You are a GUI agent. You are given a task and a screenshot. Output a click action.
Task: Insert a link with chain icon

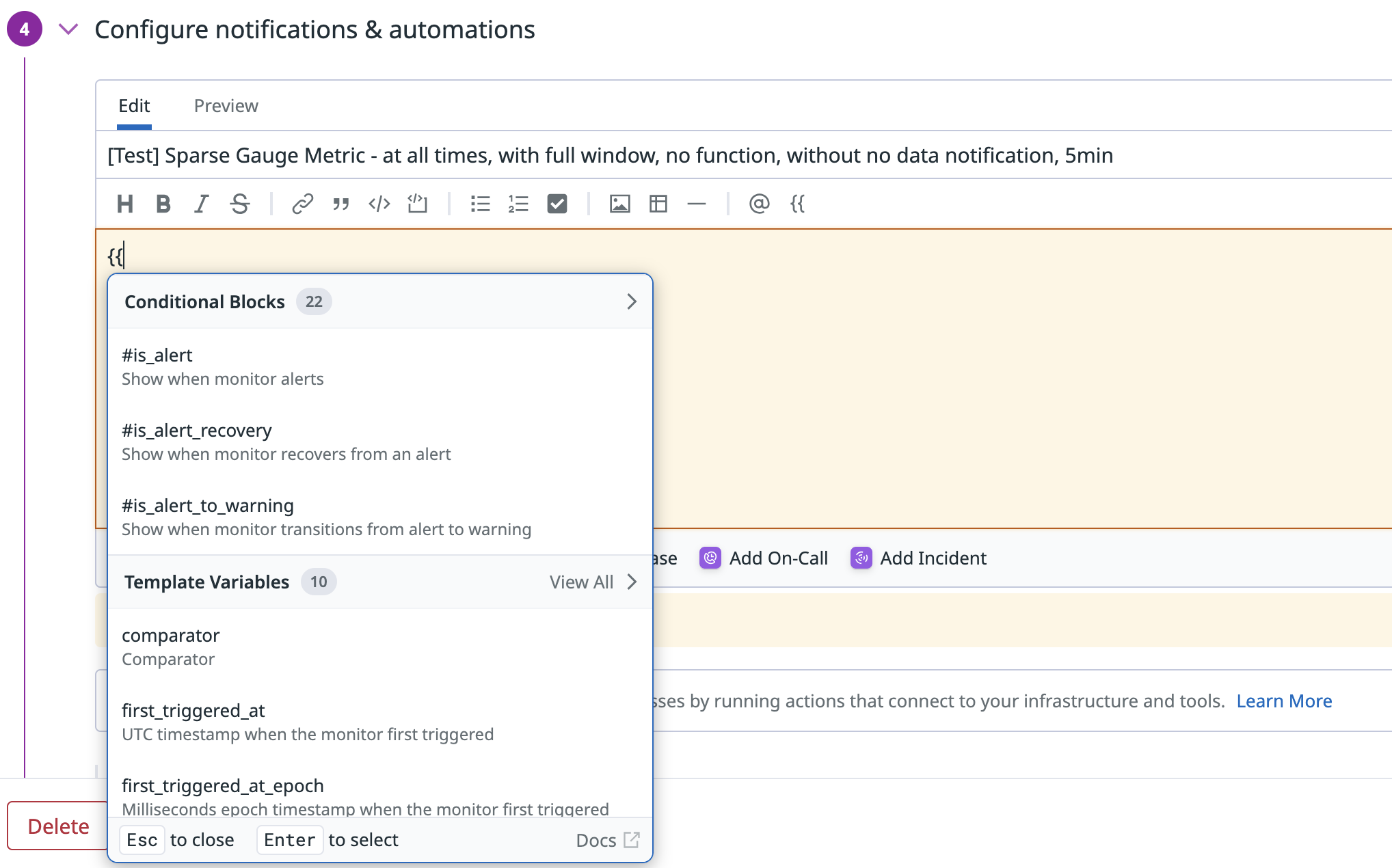coord(302,204)
